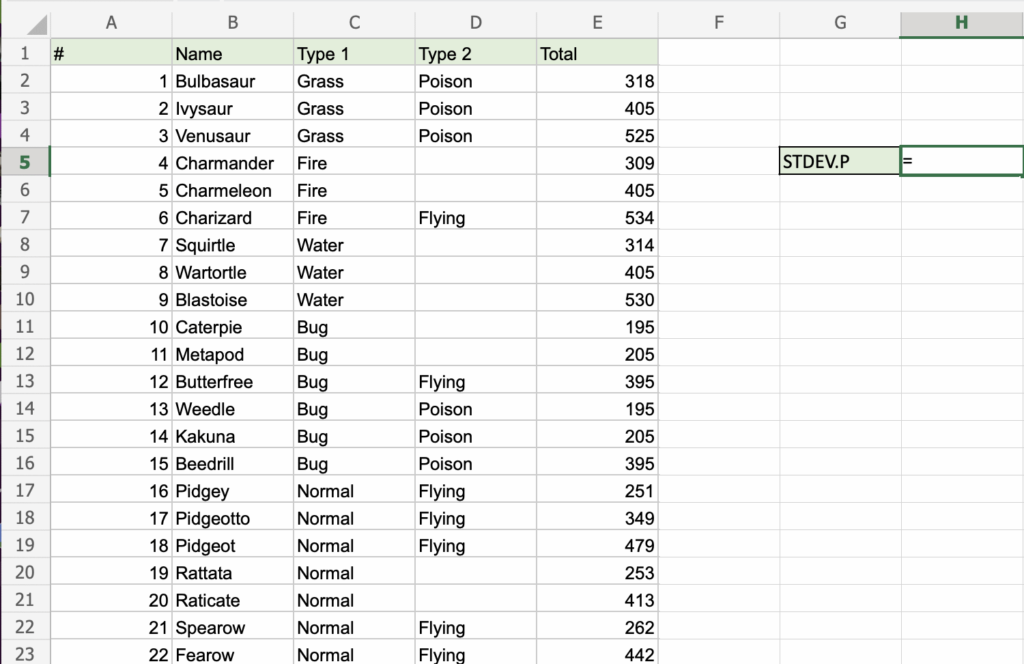This screenshot has height=664, width=1024.
Task: Select Squirtle's Water type cell
Action: (354, 245)
